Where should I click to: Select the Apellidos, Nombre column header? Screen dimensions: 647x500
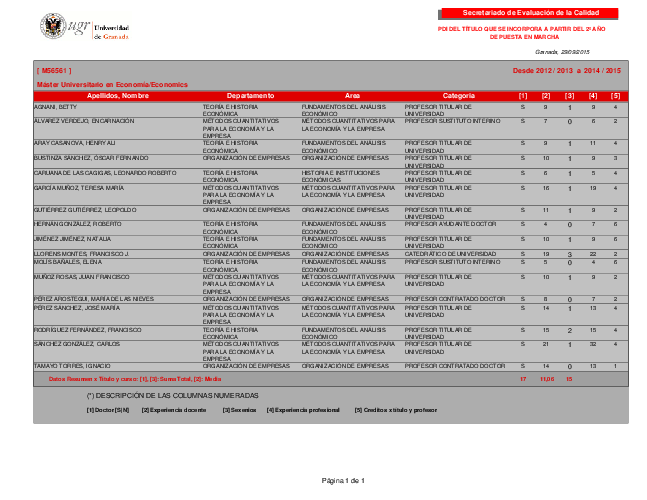[118, 96]
